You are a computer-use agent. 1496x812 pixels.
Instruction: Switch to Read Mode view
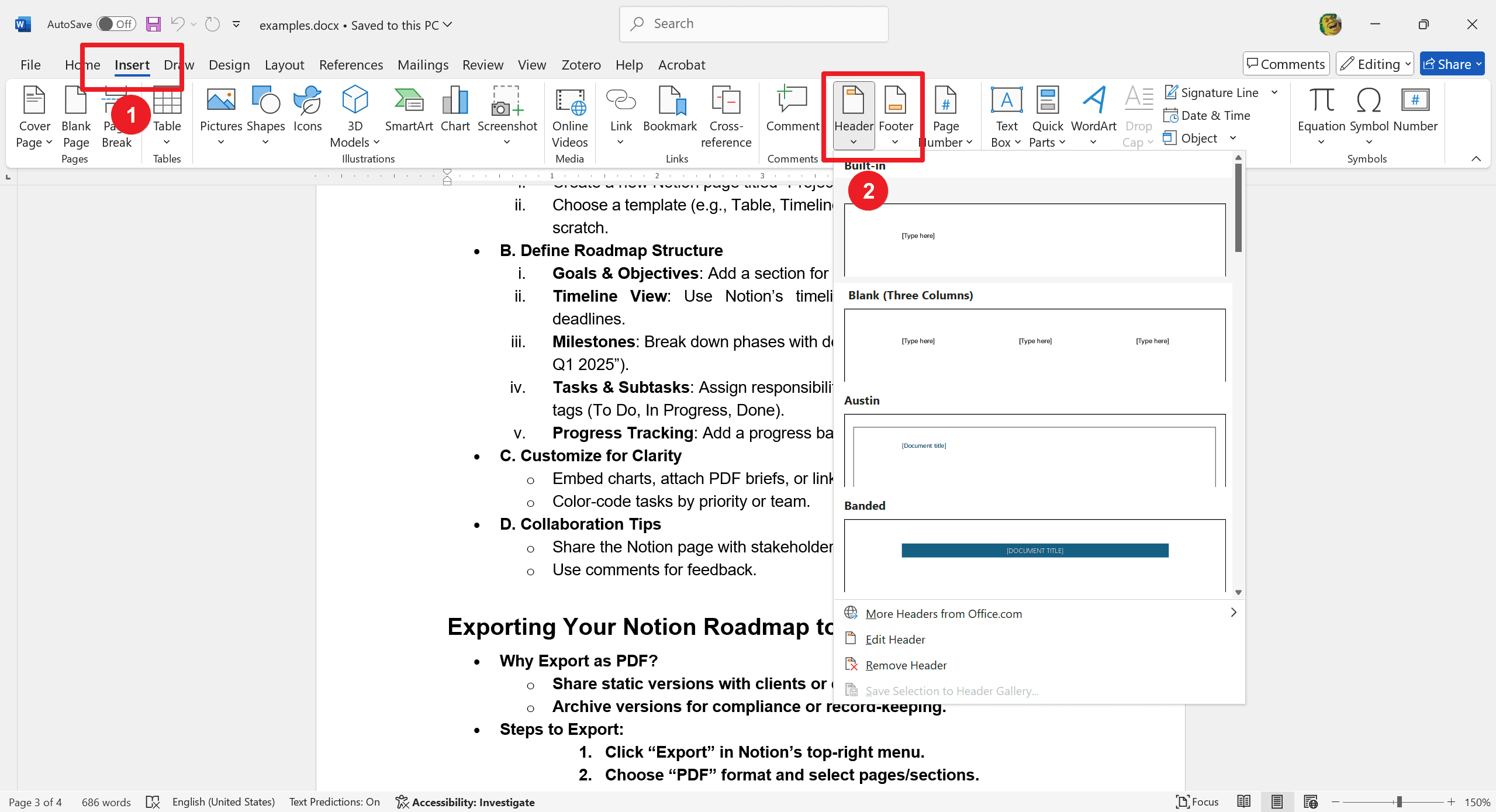(x=1243, y=802)
